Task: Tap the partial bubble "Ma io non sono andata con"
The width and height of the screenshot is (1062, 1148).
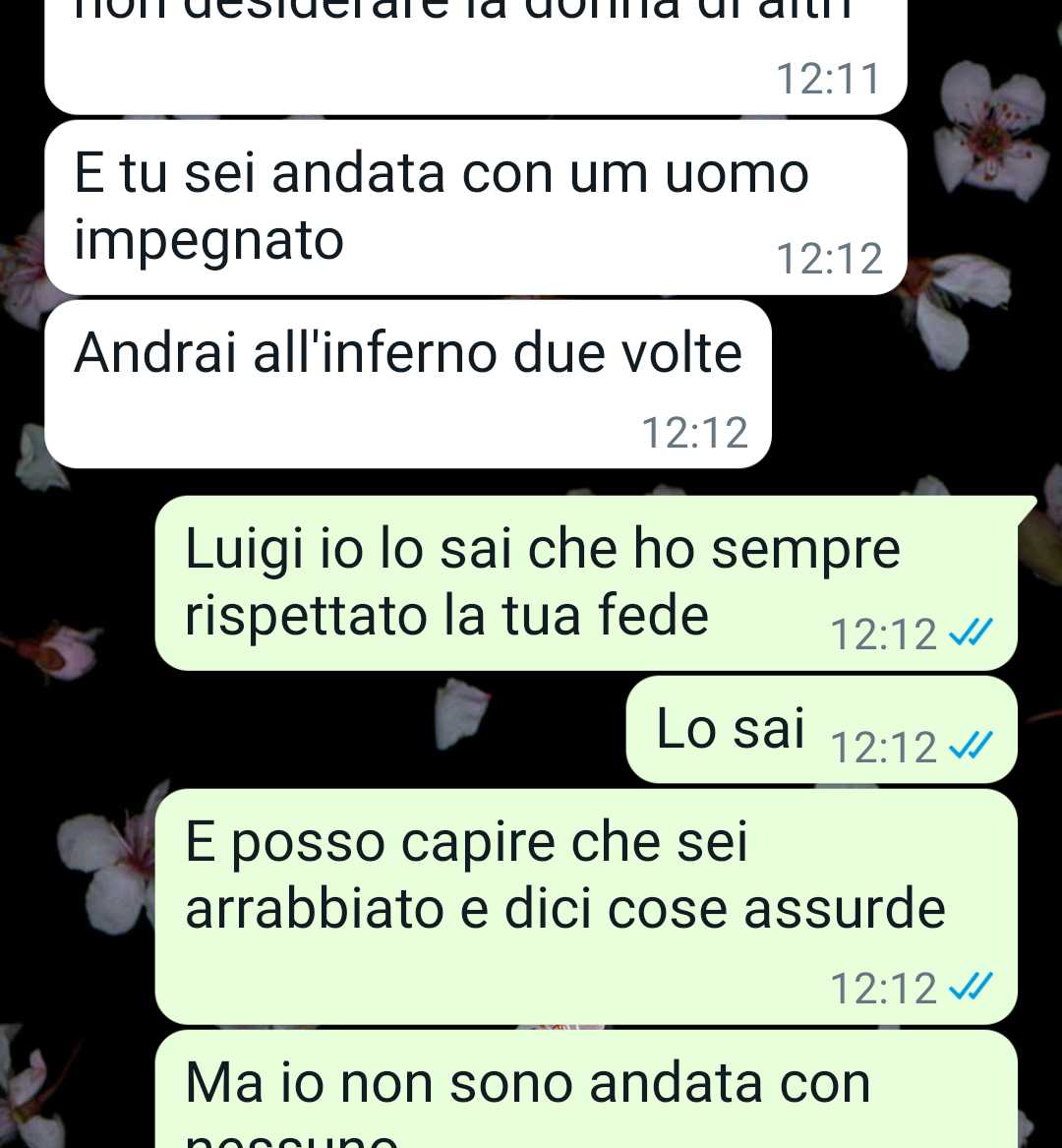Action: coord(586,1089)
